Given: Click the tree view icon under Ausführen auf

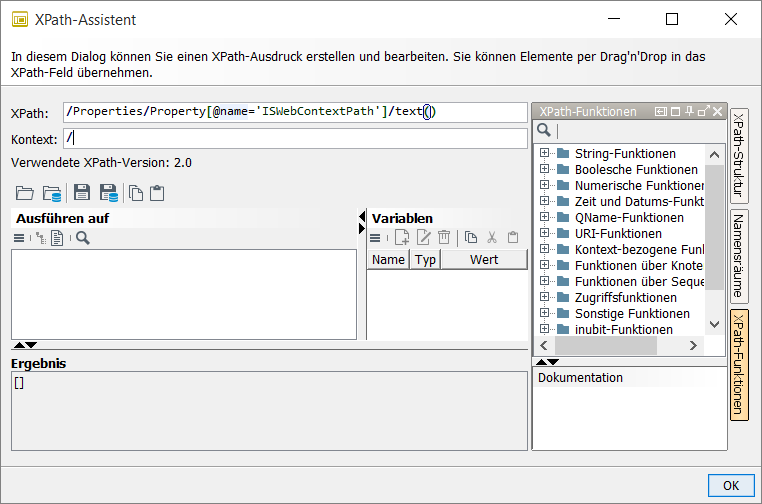Looking at the screenshot, I should tap(40, 238).
